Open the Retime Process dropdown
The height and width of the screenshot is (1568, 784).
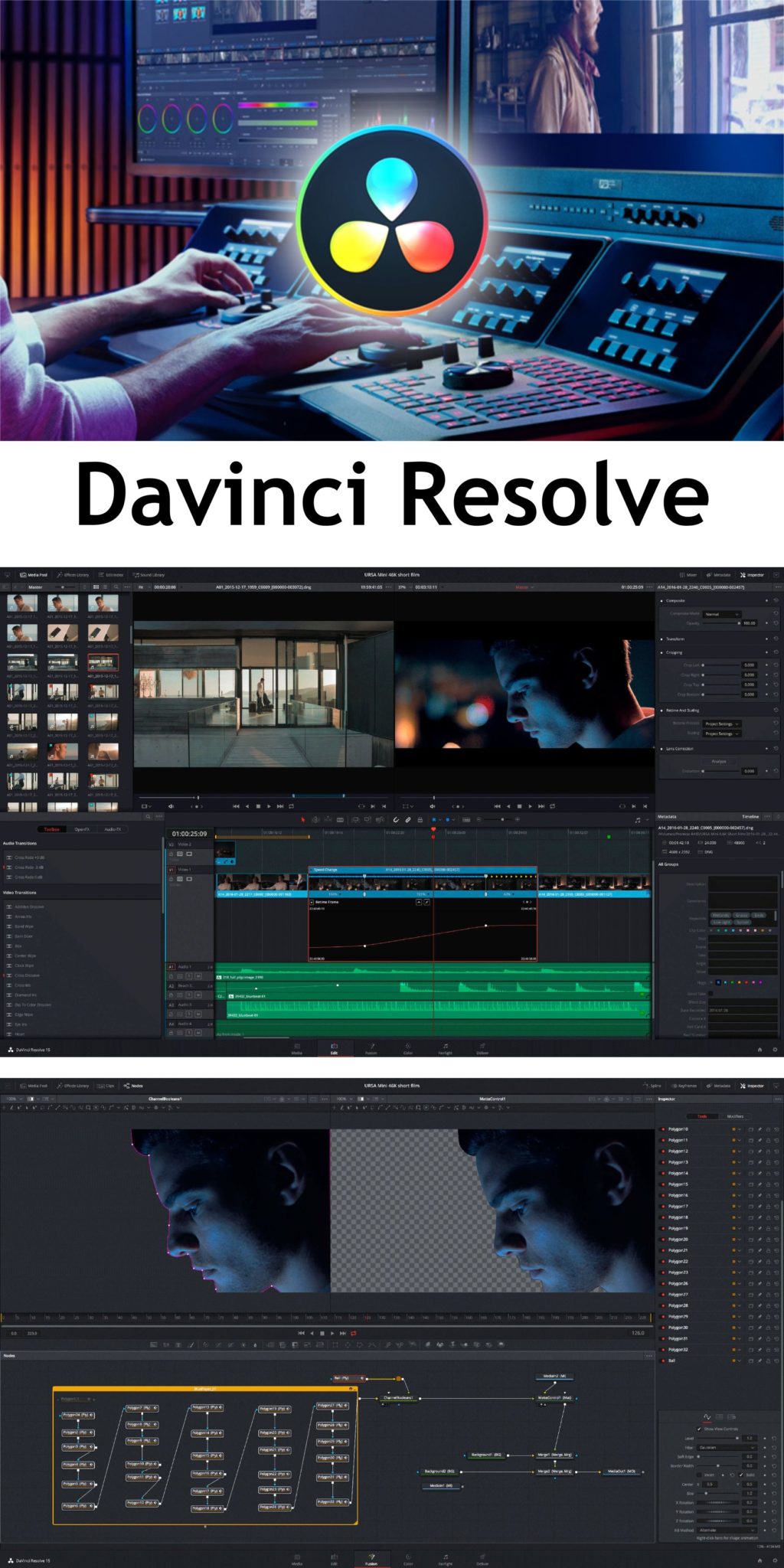[x=722, y=724]
